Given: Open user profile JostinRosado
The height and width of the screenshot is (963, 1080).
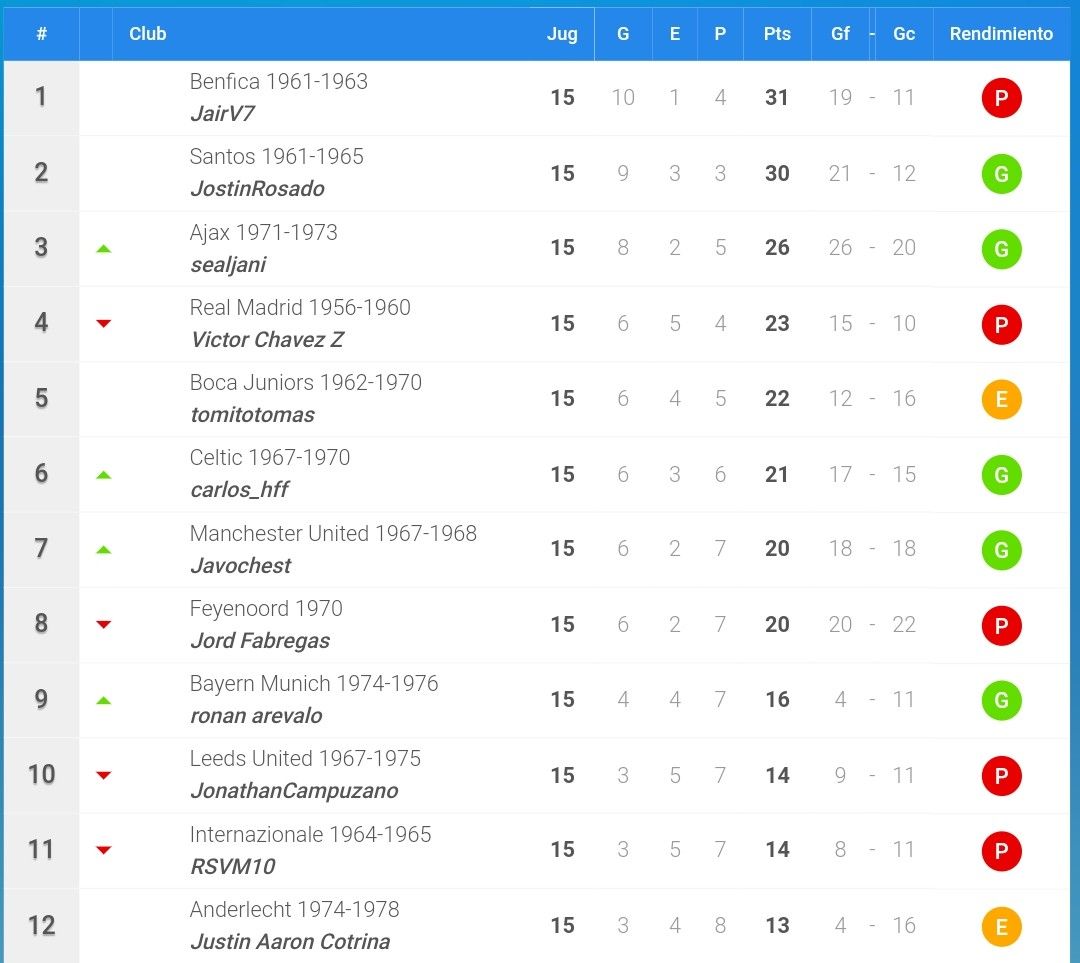Looking at the screenshot, I should click(x=257, y=189).
